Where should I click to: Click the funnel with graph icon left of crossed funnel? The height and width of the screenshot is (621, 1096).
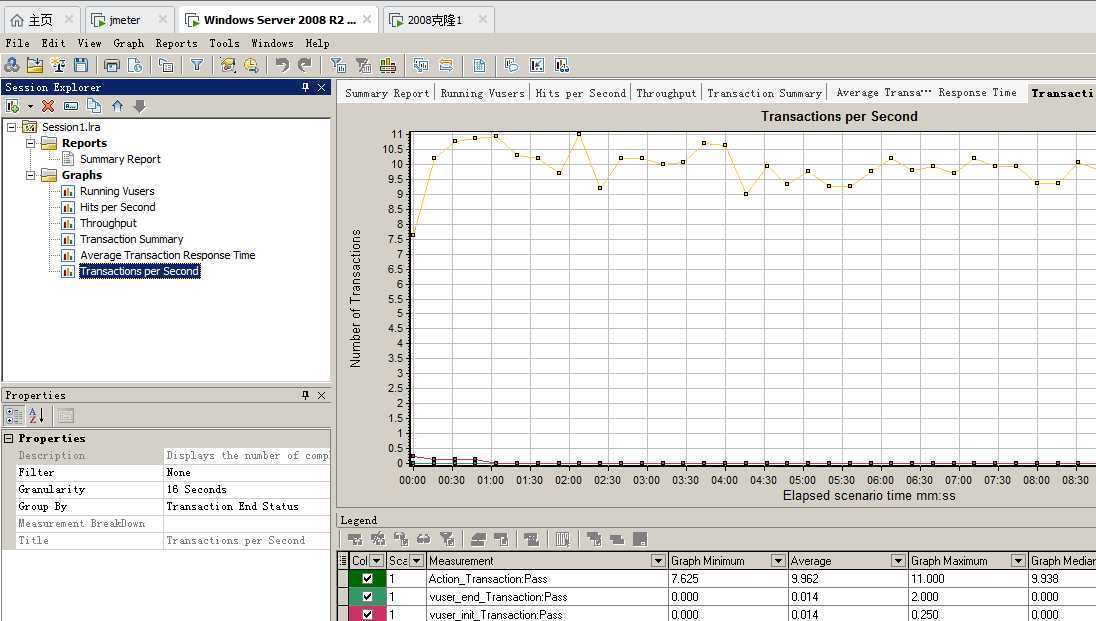click(338, 65)
